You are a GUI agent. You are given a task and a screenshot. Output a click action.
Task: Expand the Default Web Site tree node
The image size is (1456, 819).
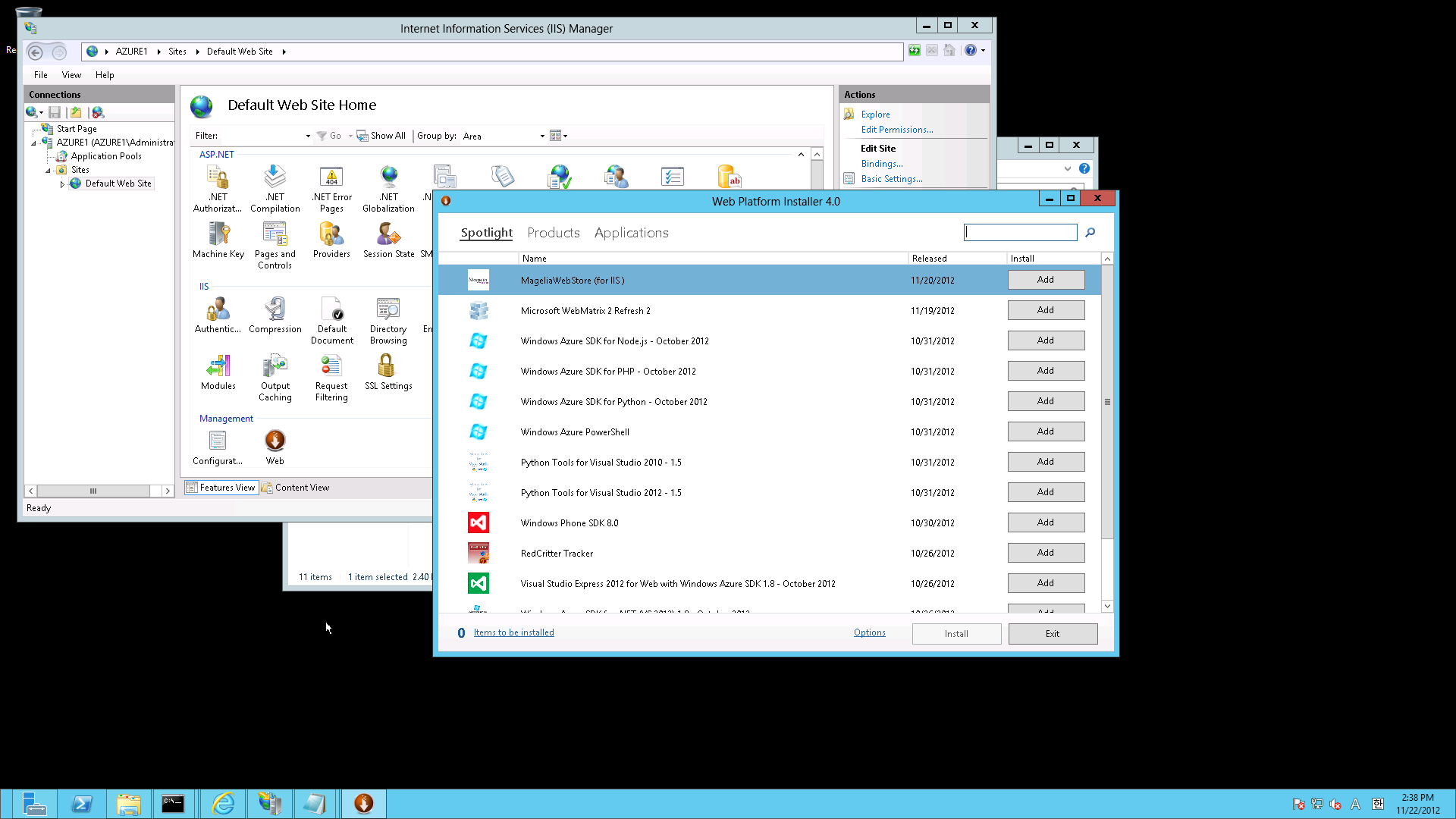(62, 184)
